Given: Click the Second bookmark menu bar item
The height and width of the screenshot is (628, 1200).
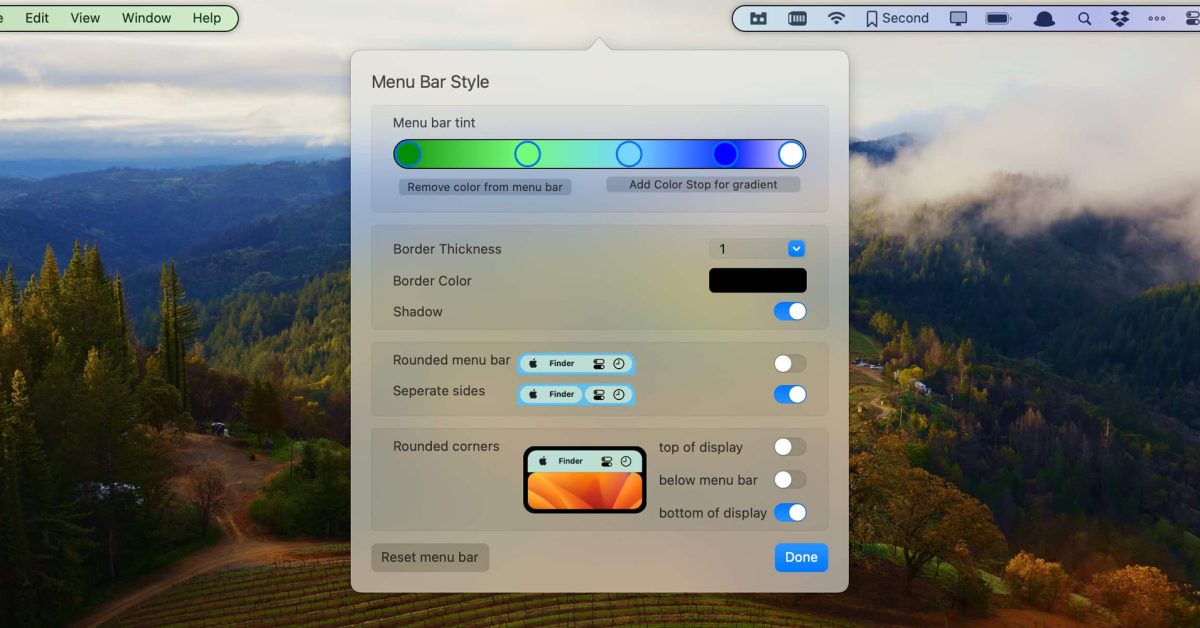Looking at the screenshot, I should click(897, 18).
